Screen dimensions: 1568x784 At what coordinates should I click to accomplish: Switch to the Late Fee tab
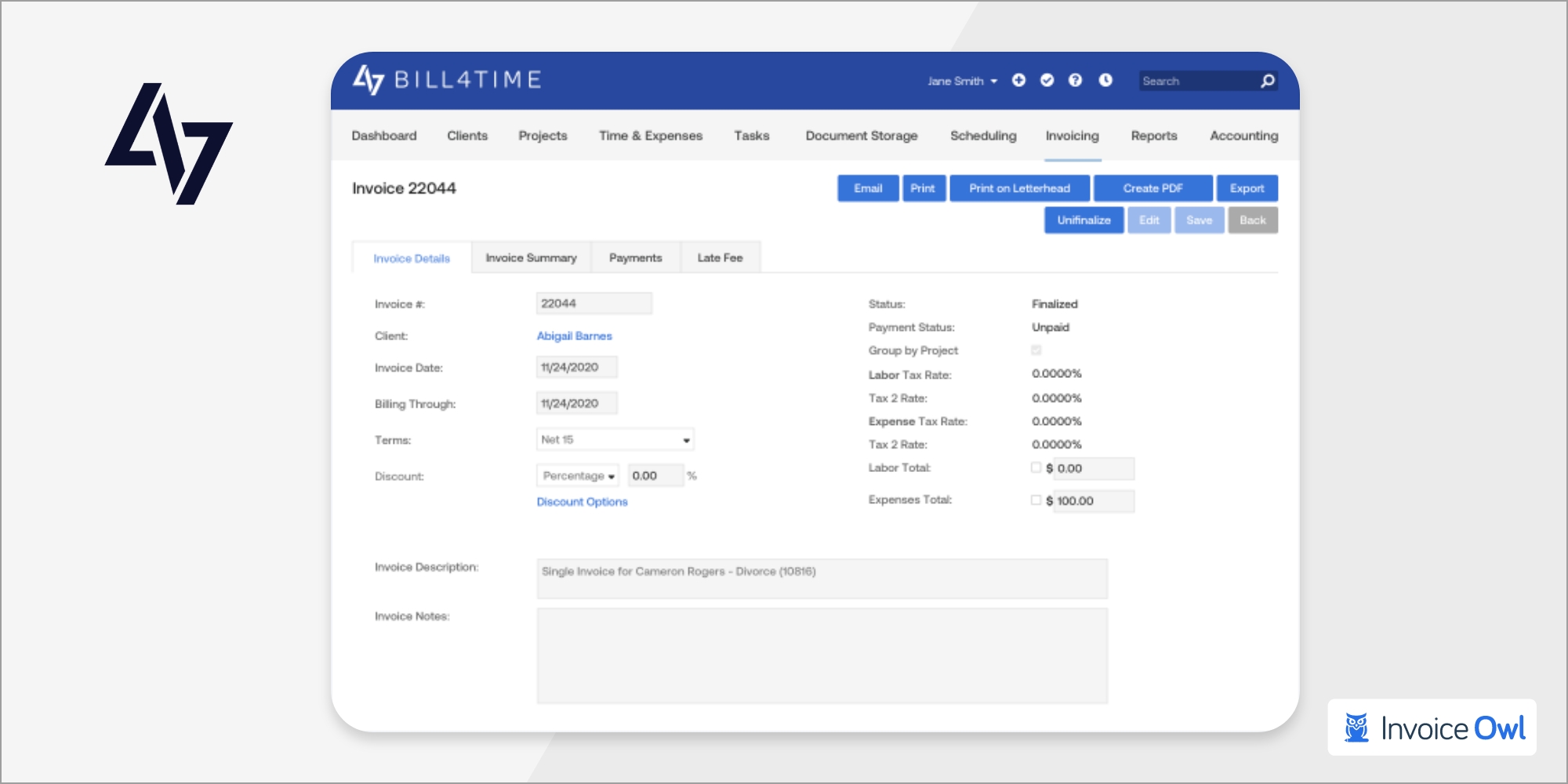tap(720, 258)
